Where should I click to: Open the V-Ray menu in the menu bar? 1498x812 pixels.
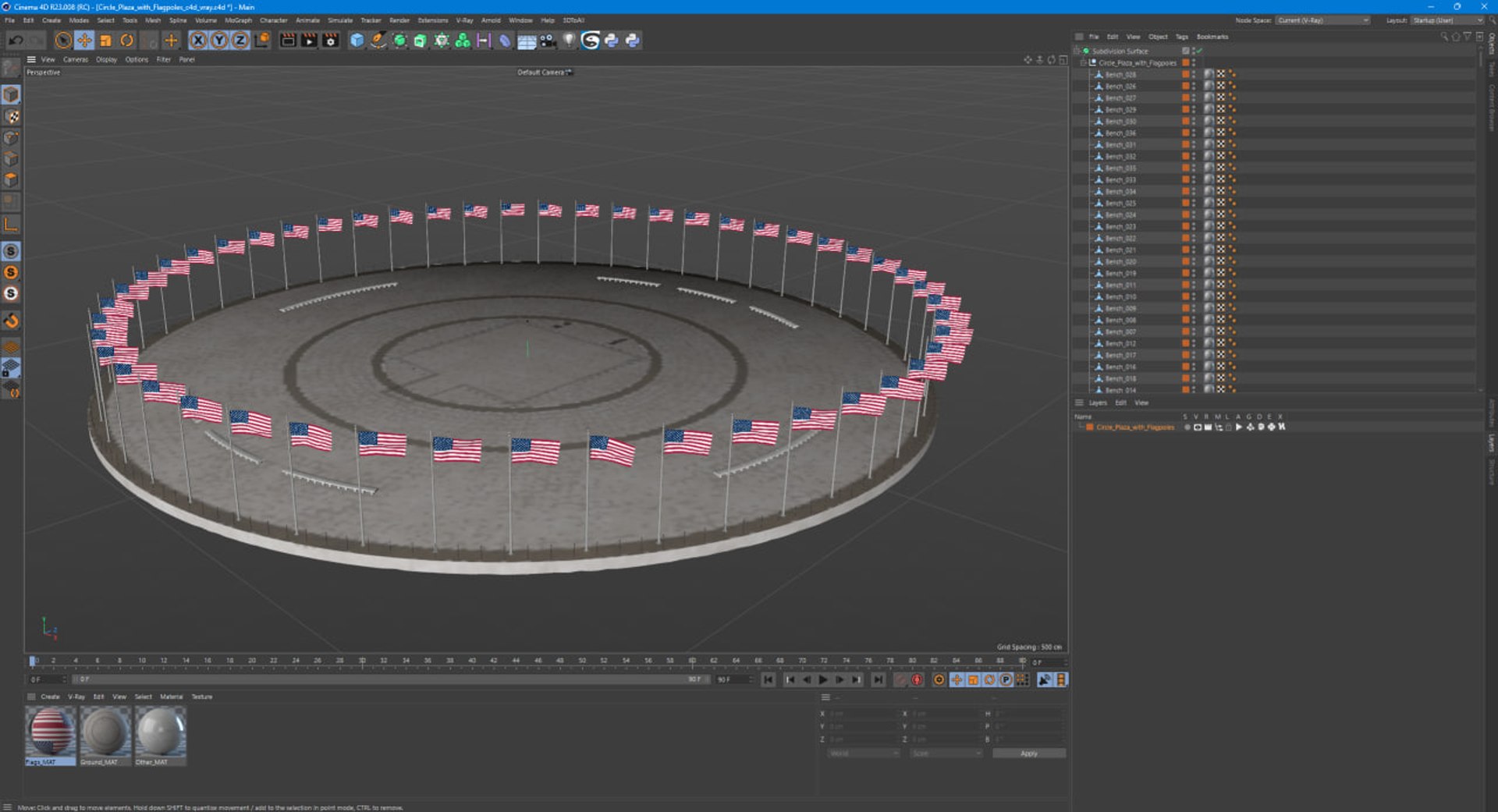[x=464, y=20]
